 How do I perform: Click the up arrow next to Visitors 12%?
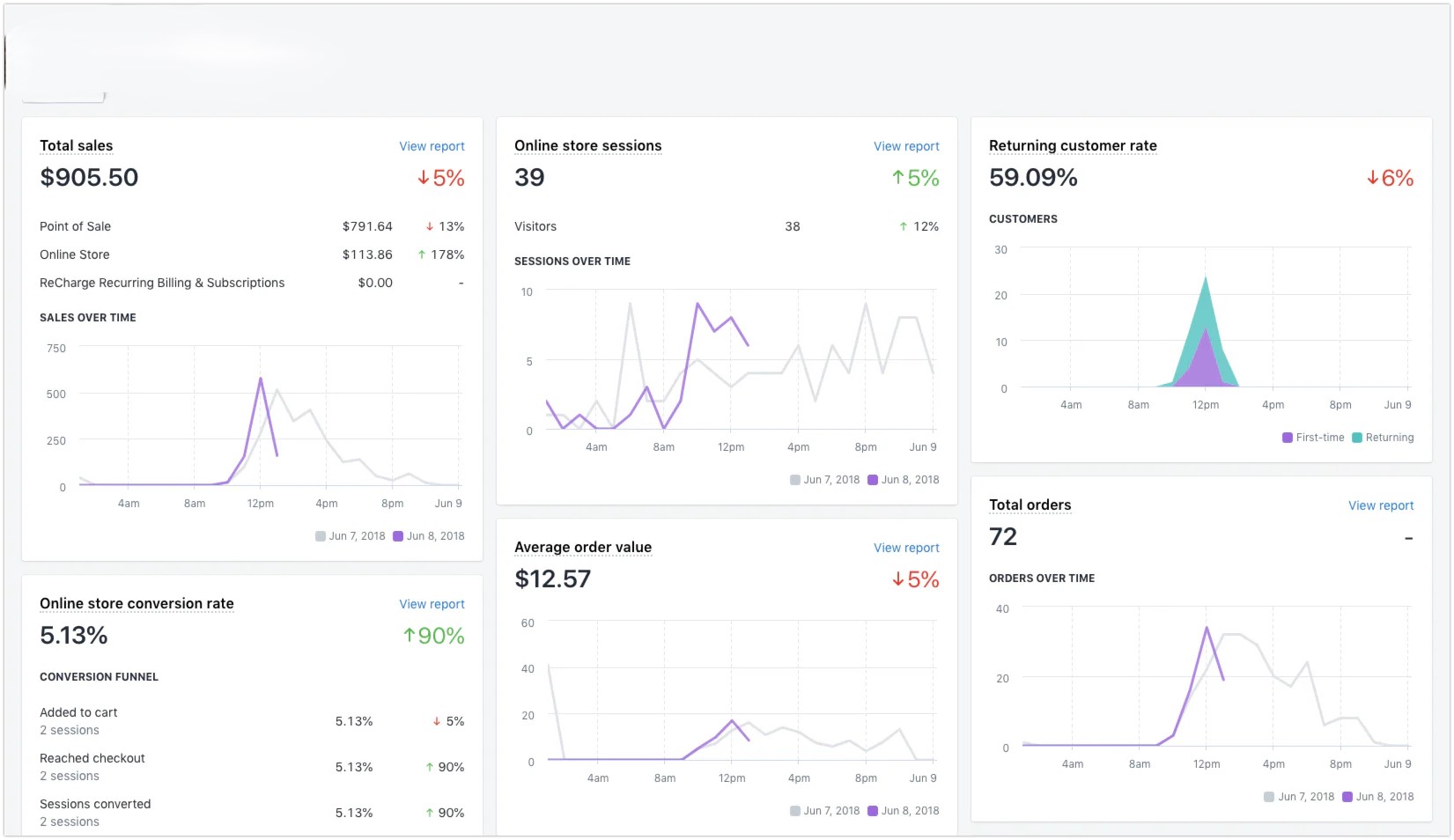[x=904, y=227]
